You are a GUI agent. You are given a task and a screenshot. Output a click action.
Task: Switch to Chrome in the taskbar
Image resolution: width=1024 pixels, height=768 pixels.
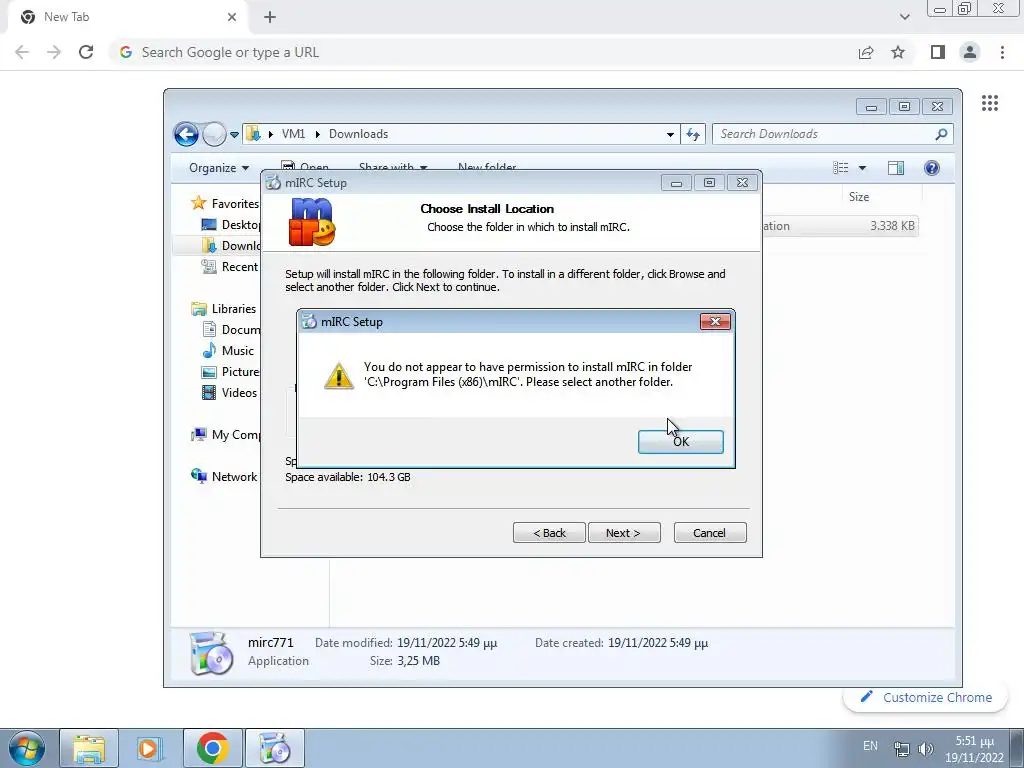(x=212, y=748)
